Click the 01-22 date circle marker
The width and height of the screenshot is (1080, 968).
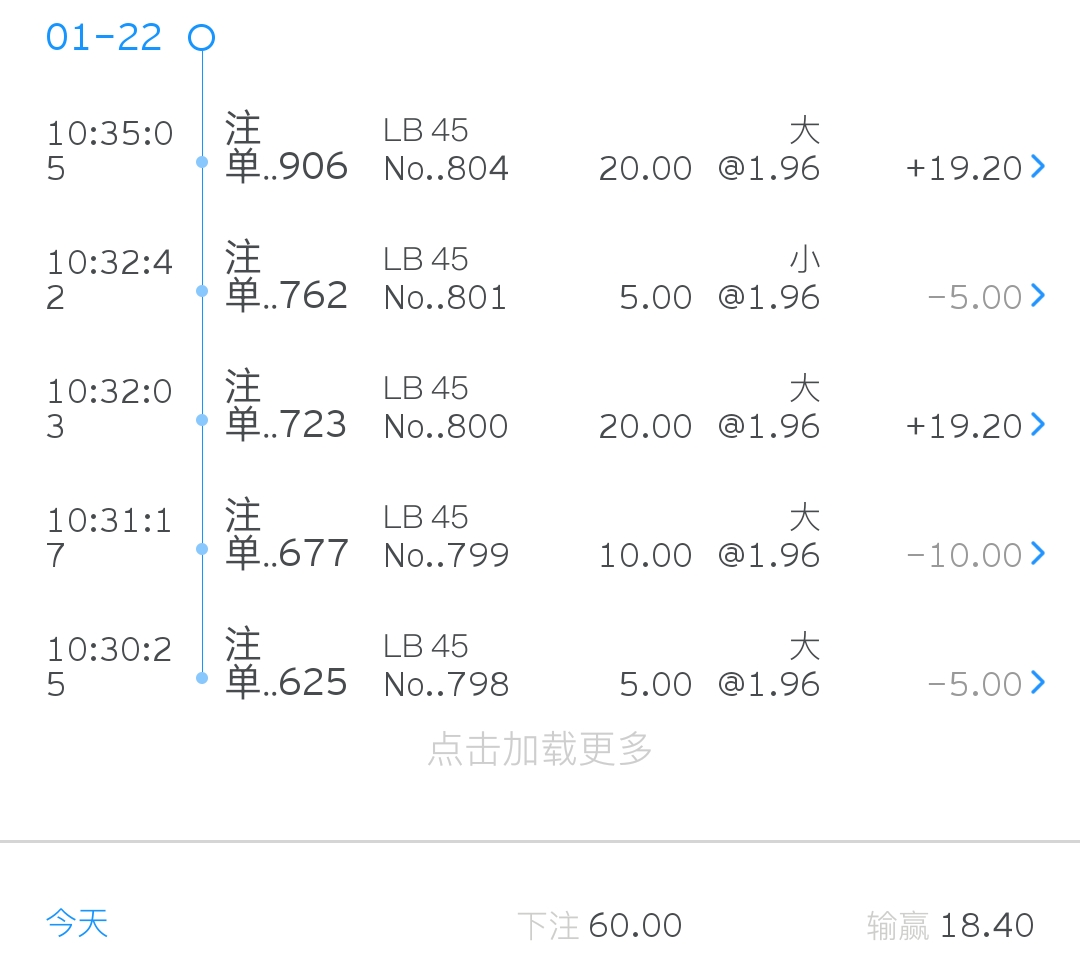[202, 38]
